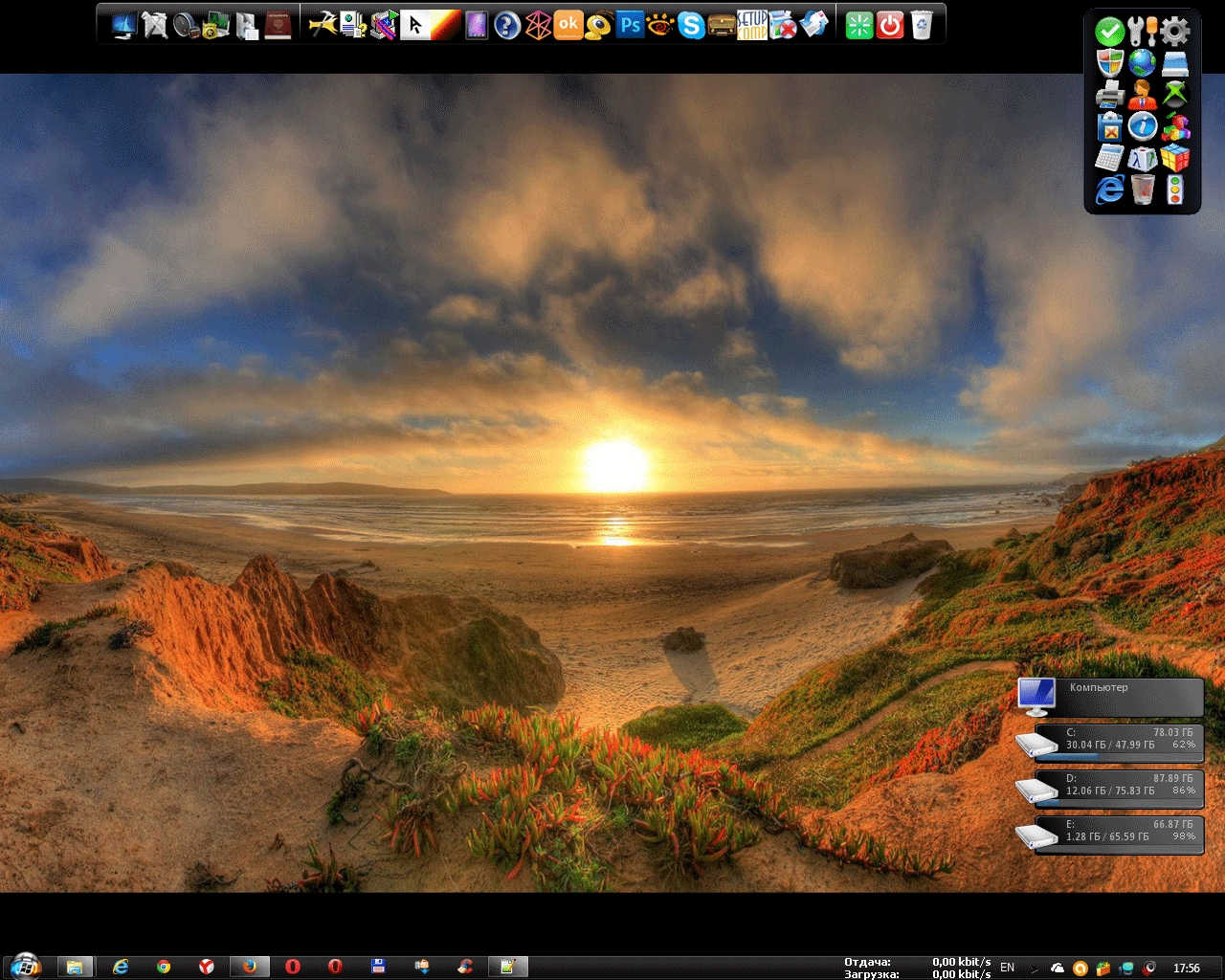
Task: Click the SETUP COMP dock icon
Action: pos(752,25)
